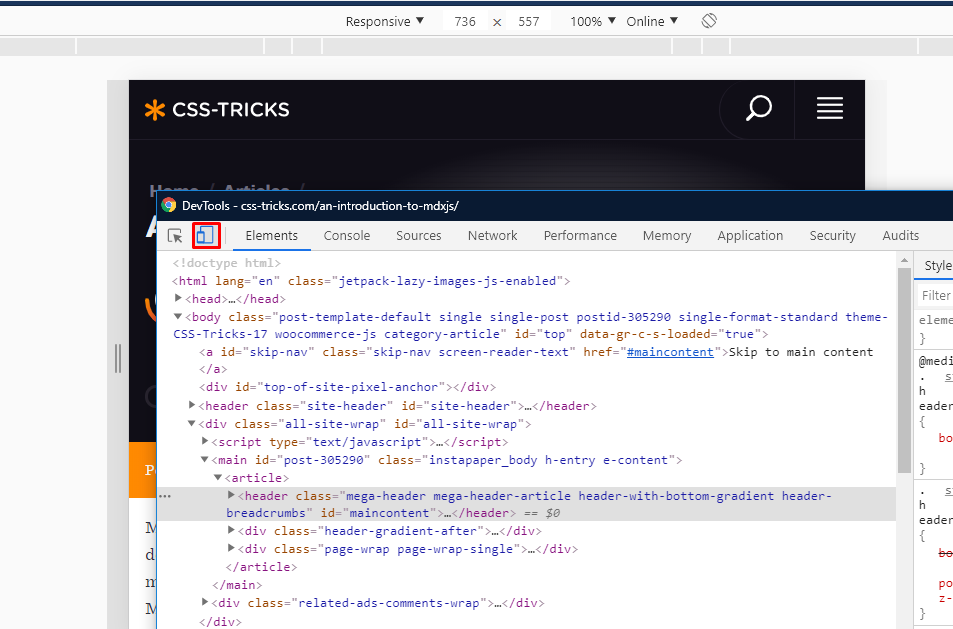Open the CSS-Tricks search icon
Screen dimensions: 953x629
pyautogui.click(x=758, y=109)
